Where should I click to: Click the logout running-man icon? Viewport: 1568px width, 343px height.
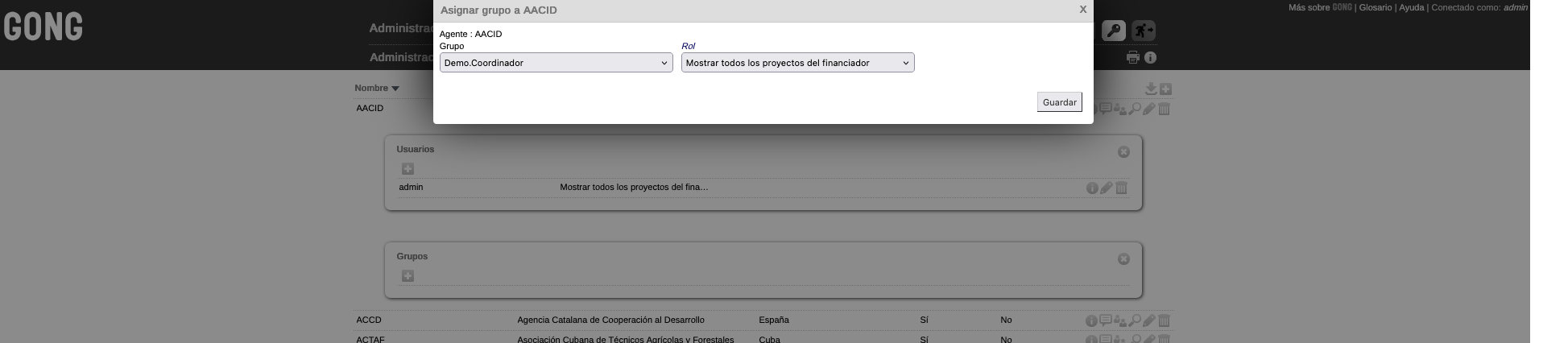(1144, 31)
